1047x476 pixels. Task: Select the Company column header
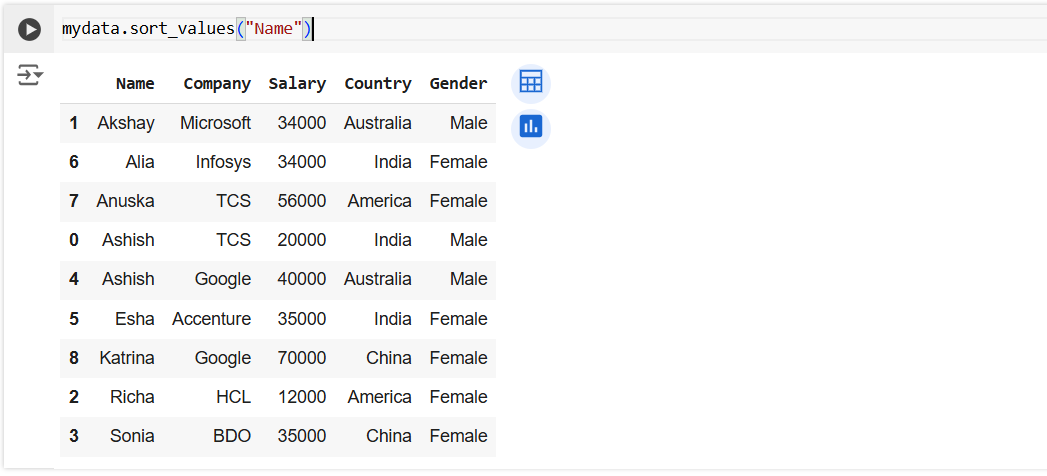click(x=217, y=84)
